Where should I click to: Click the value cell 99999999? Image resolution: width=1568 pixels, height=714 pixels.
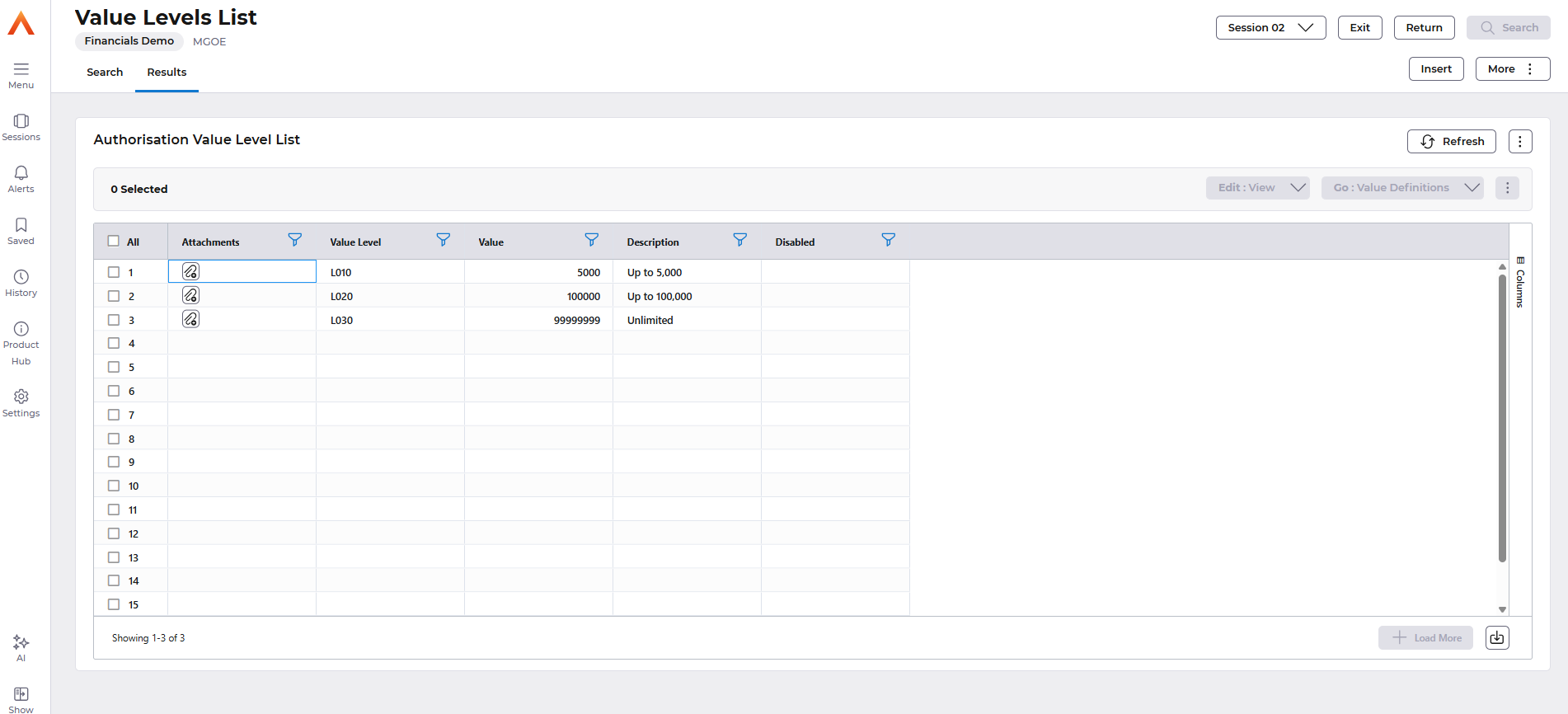click(x=538, y=320)
